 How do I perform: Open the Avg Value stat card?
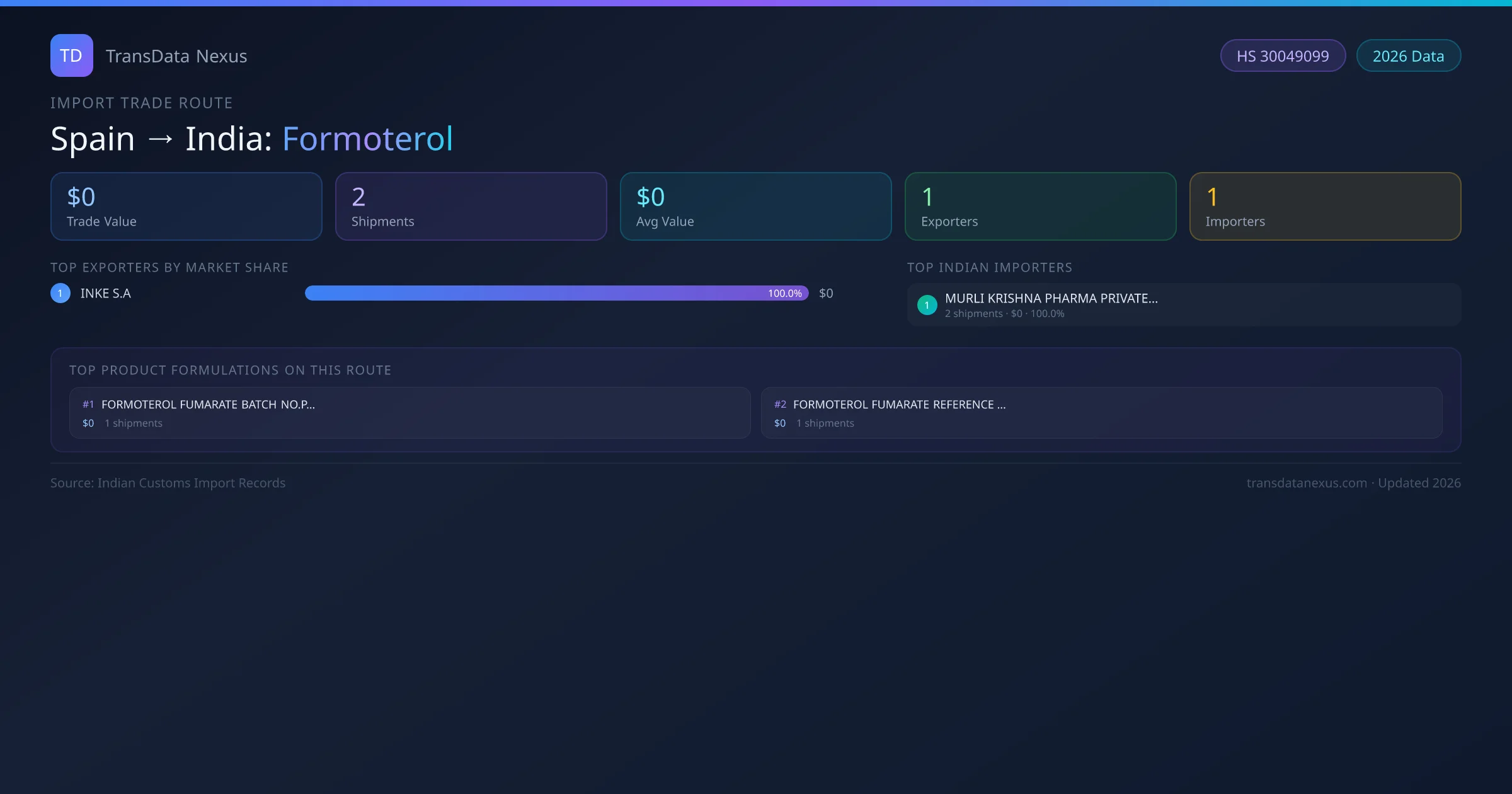click(755, 207)
